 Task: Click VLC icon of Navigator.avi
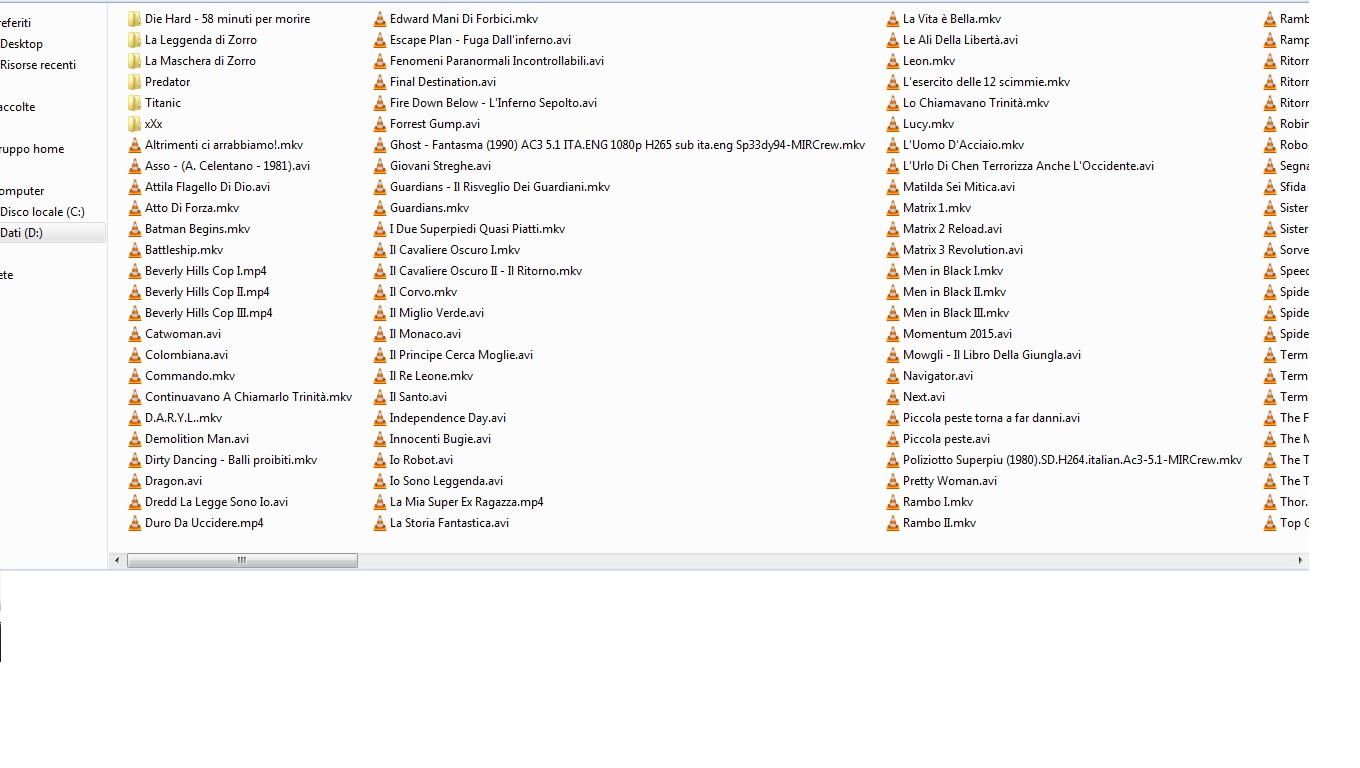point(893,376)
